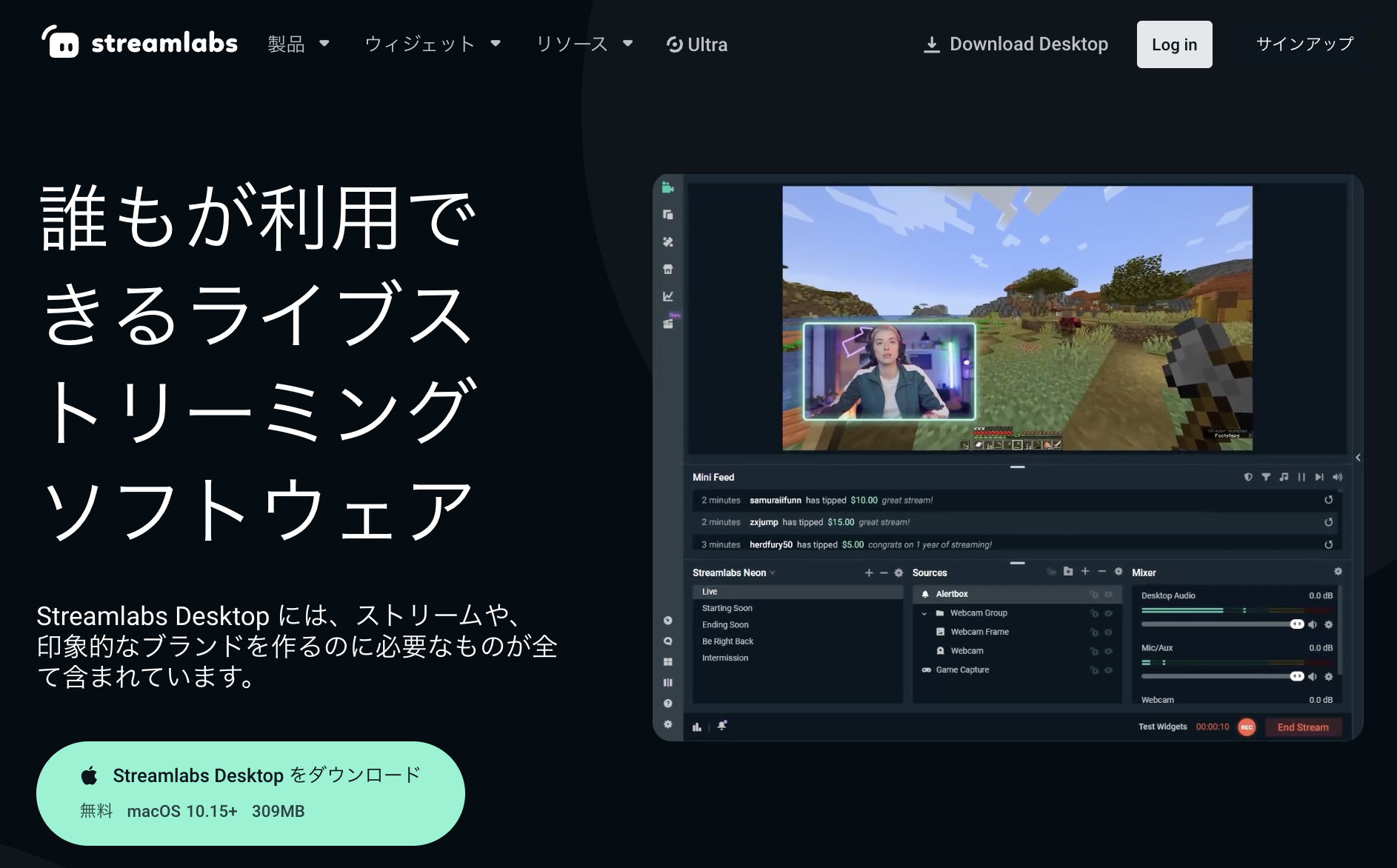
Task: Open the performance stats bar-chart icon
Action: [697, 727]
